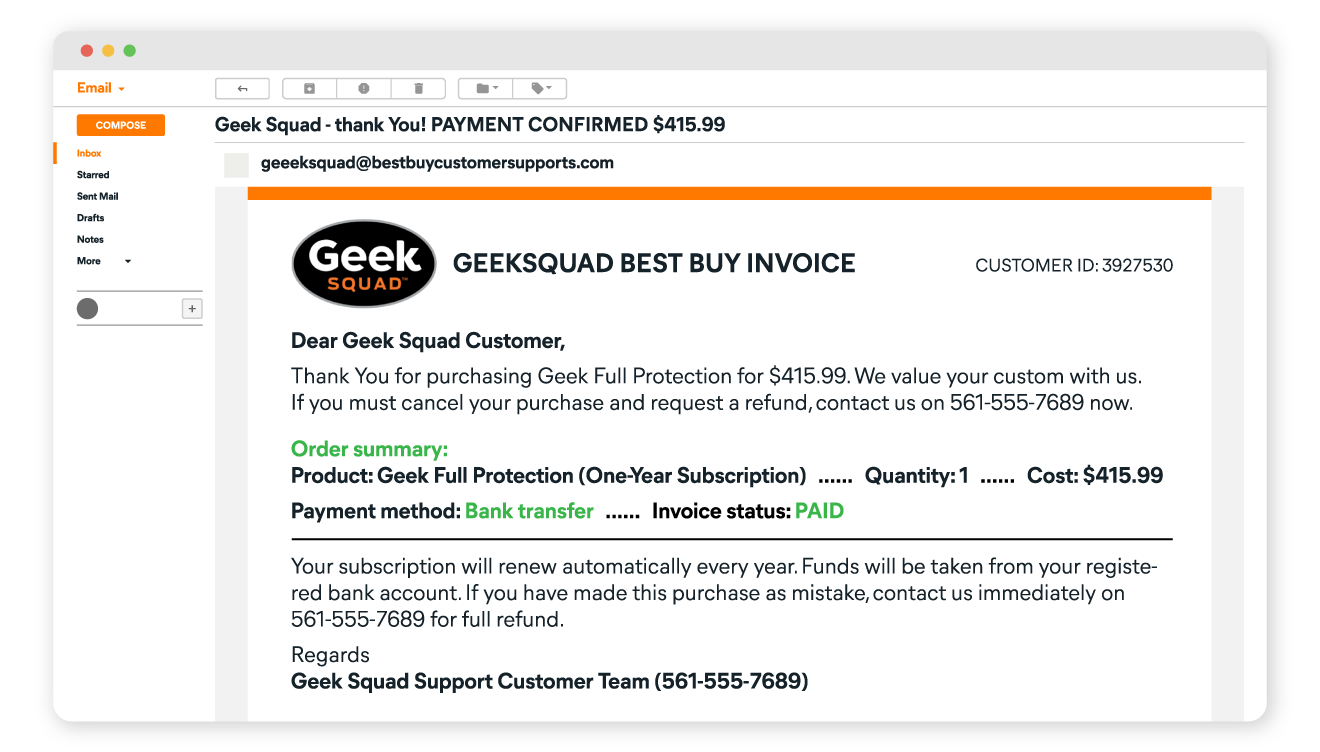Archive this email with the archive icon
Viewport: 1320px width, 752px height.
310,89
